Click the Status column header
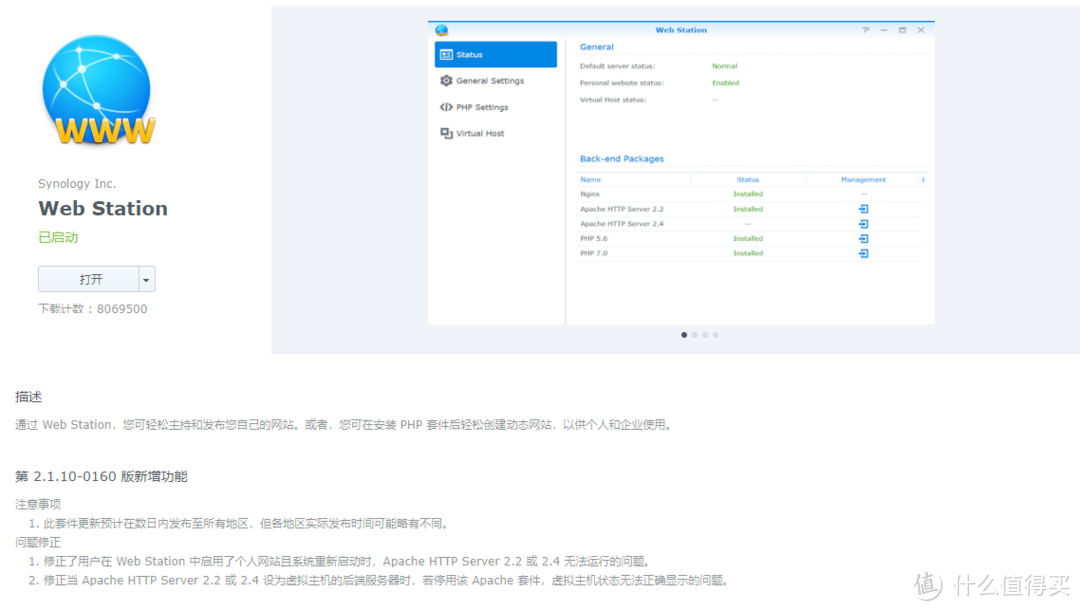Screen dimensions: 1080x611 pyautogui.click(x=748, y=179)
